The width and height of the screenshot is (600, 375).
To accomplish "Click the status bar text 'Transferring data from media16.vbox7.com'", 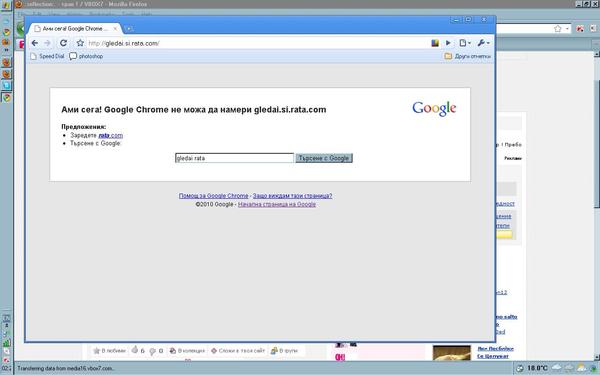I will point(65,368).
